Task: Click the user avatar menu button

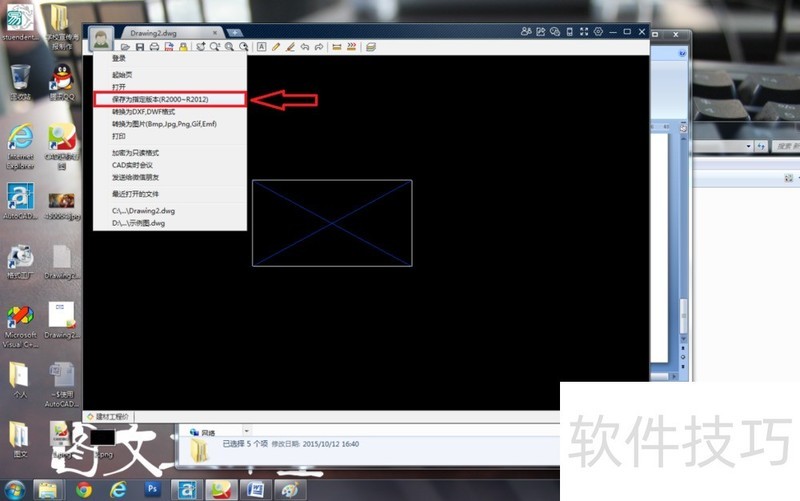Action: point(101,38)
